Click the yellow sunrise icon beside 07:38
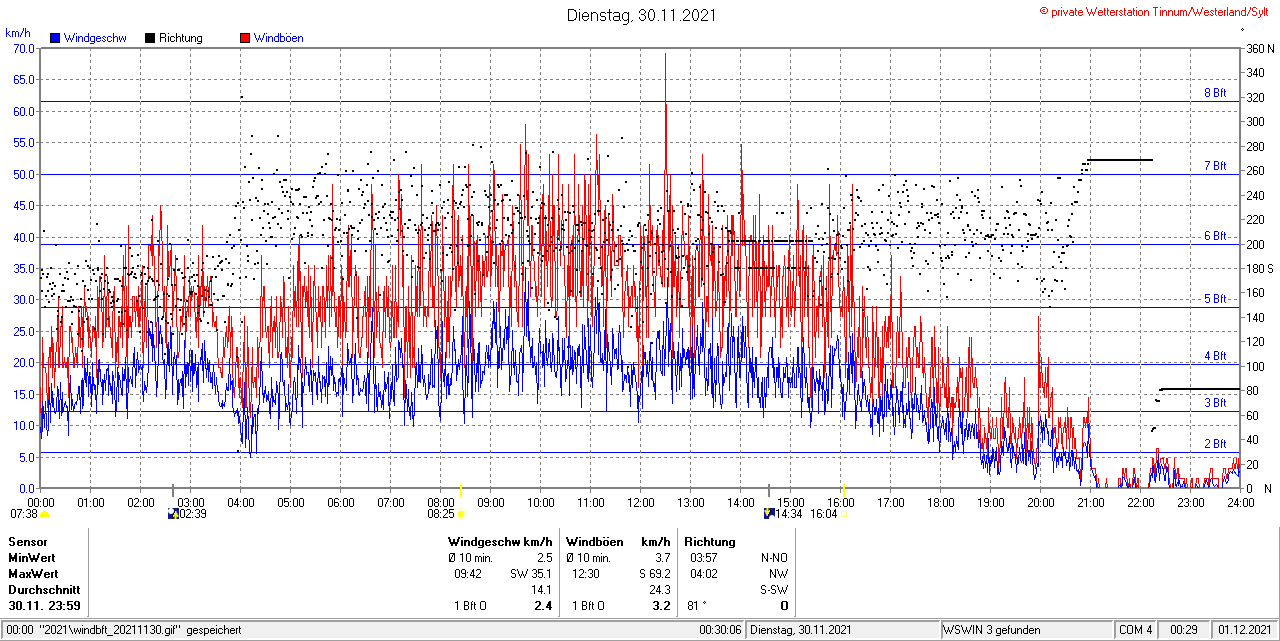The height and width of the screenshot is (641, 1280). tap(45, 514)
